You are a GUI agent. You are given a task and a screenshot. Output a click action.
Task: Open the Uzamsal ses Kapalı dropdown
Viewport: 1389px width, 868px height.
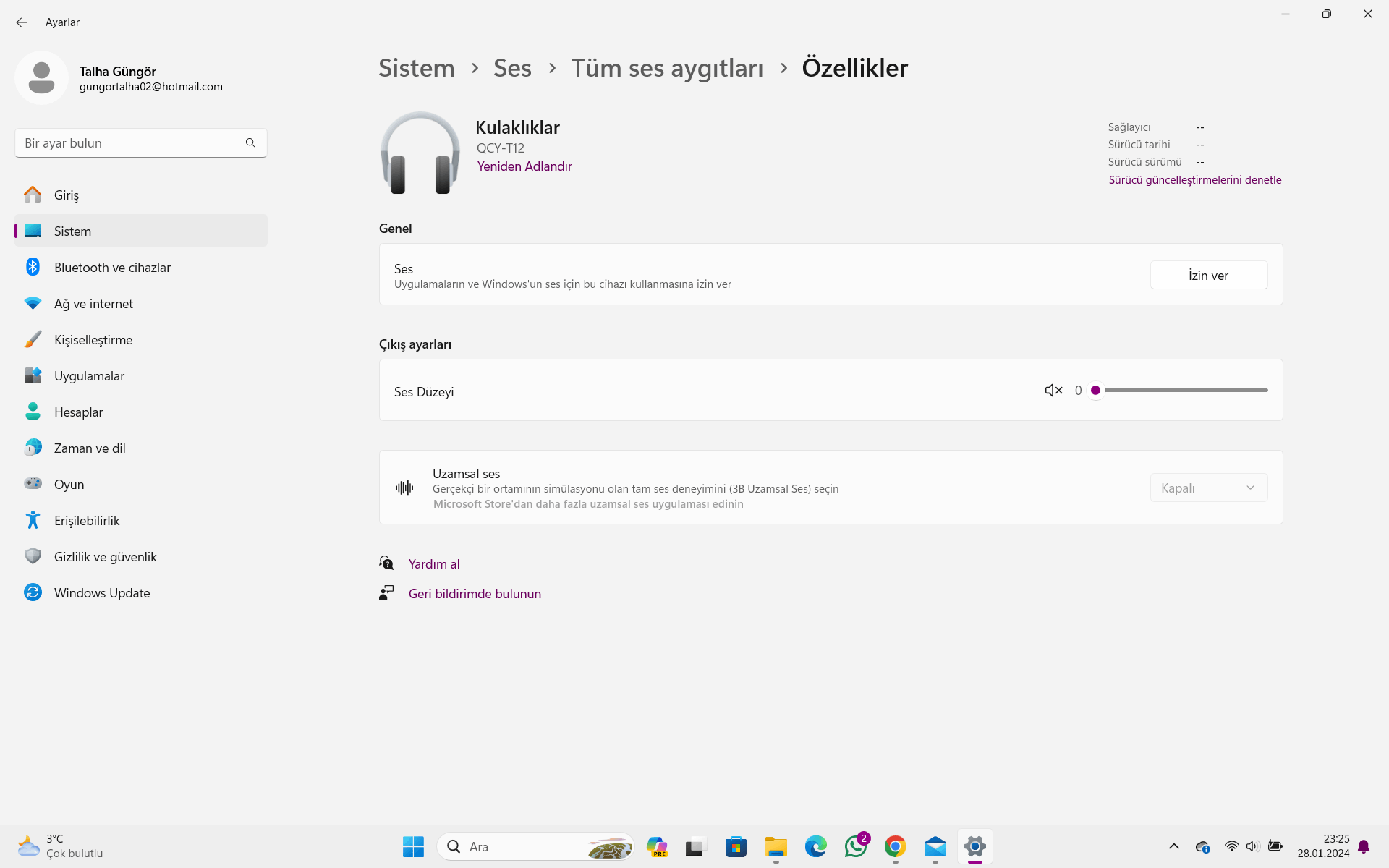(1208, 488)
